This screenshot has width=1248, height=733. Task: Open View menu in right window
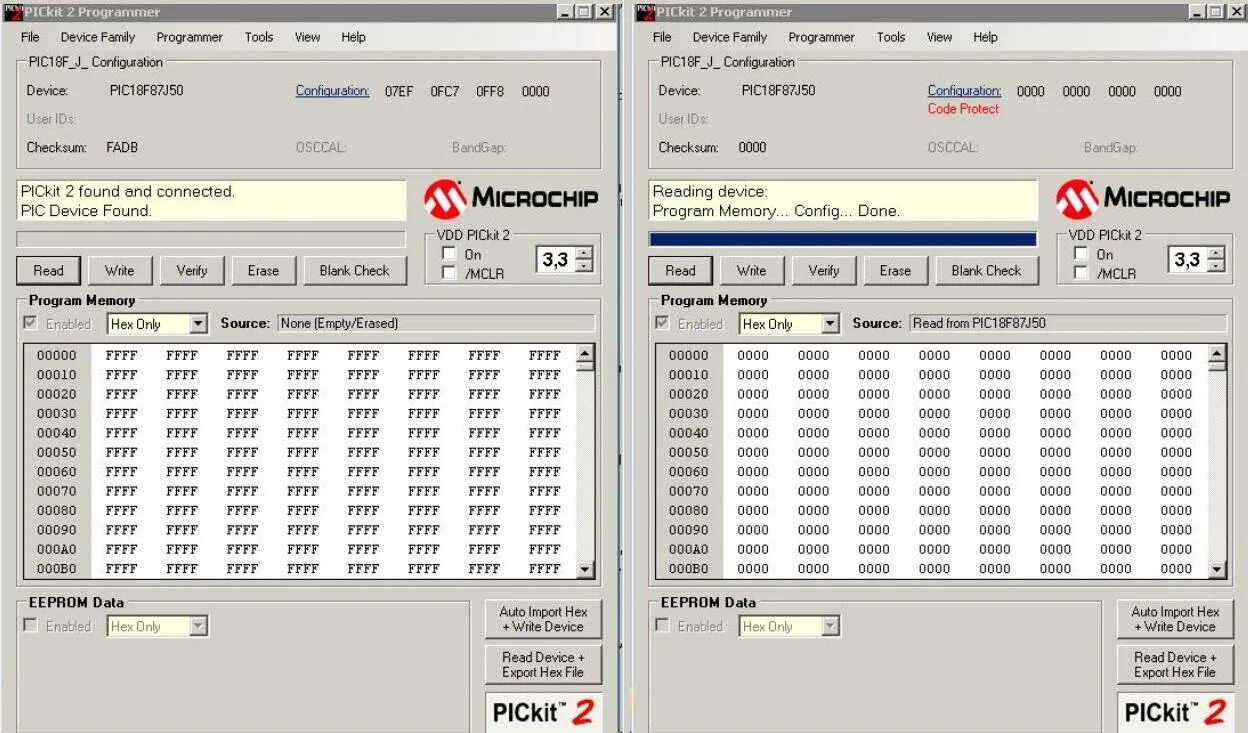click(x=939, y=37)
